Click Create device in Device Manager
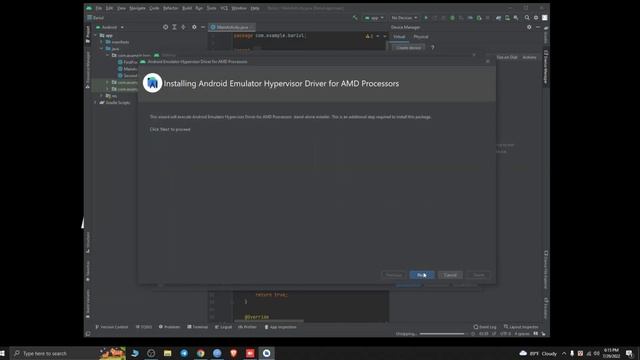Screen dimensions: 640x360 click(x=408, y=47)
